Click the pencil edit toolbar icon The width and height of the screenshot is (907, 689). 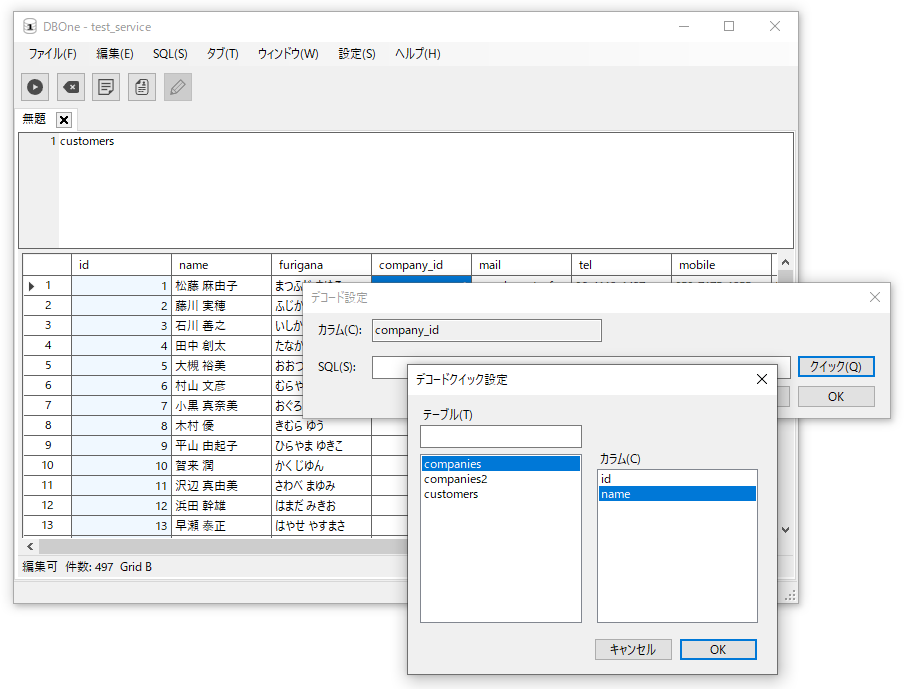tap(178, 87)
